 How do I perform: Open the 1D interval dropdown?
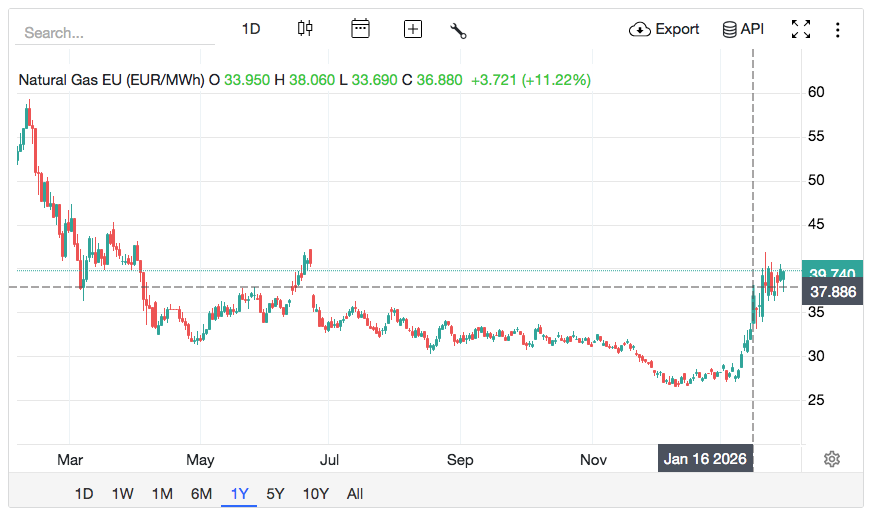(251, 29)
